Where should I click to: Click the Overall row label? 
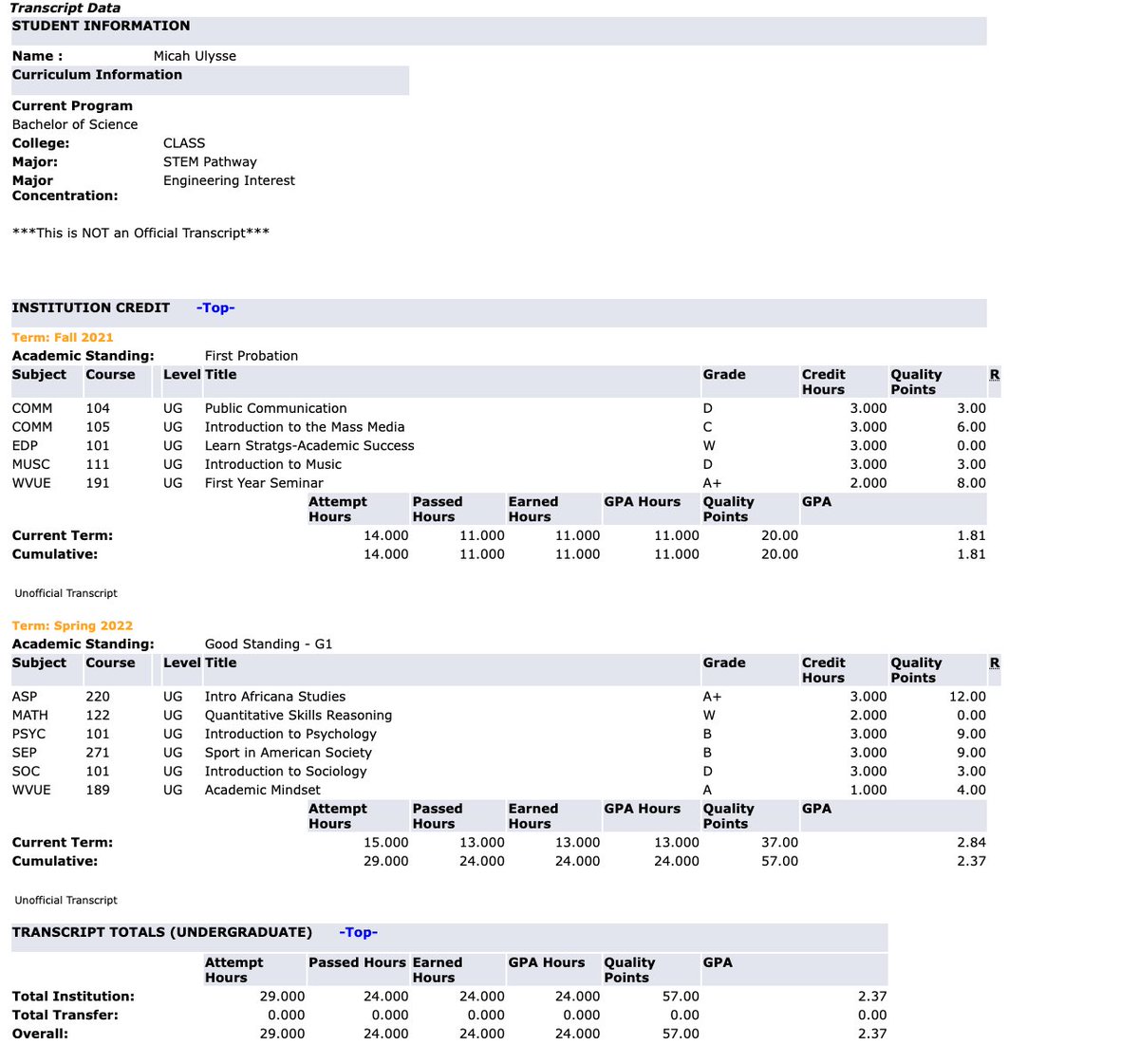tap(40, 1034)
